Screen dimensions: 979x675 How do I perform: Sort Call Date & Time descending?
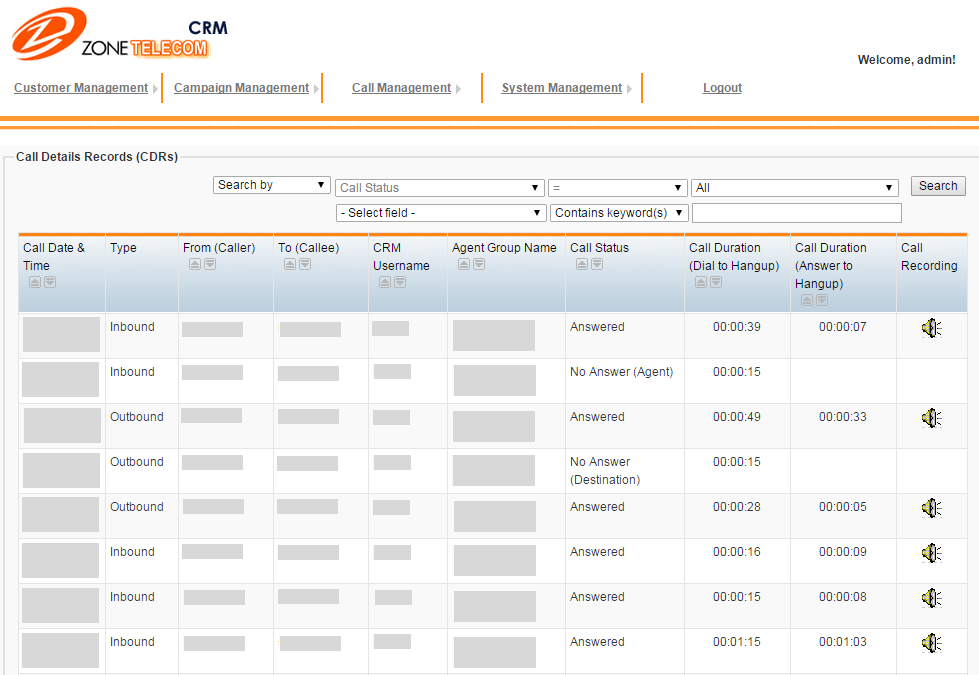click(x=50, y=282)
